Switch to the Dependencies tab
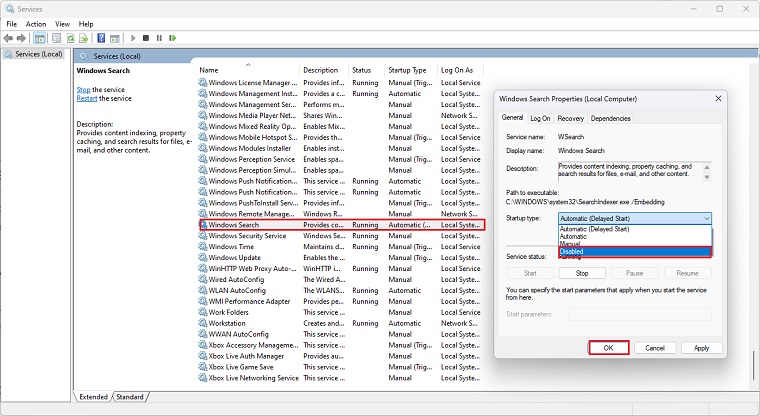The height and width of the screenshot is (416, 760). 610,118
